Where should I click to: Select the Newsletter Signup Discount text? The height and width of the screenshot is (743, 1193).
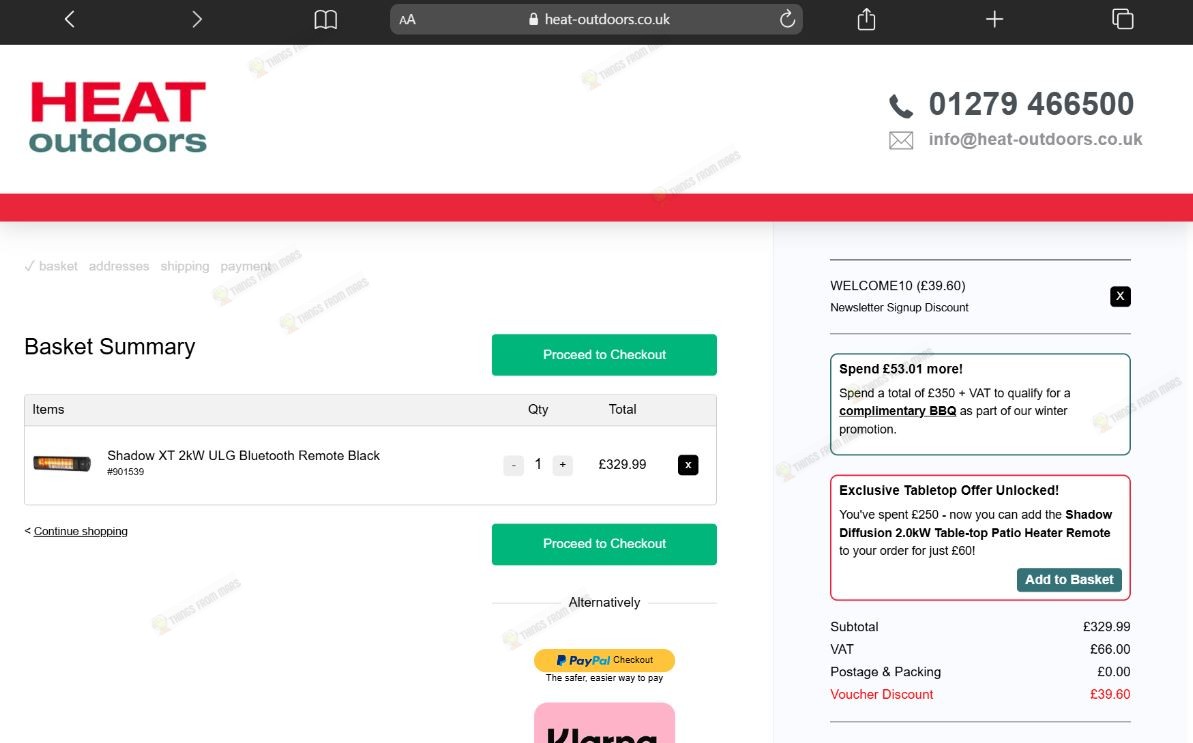click(x=899, y=307)
